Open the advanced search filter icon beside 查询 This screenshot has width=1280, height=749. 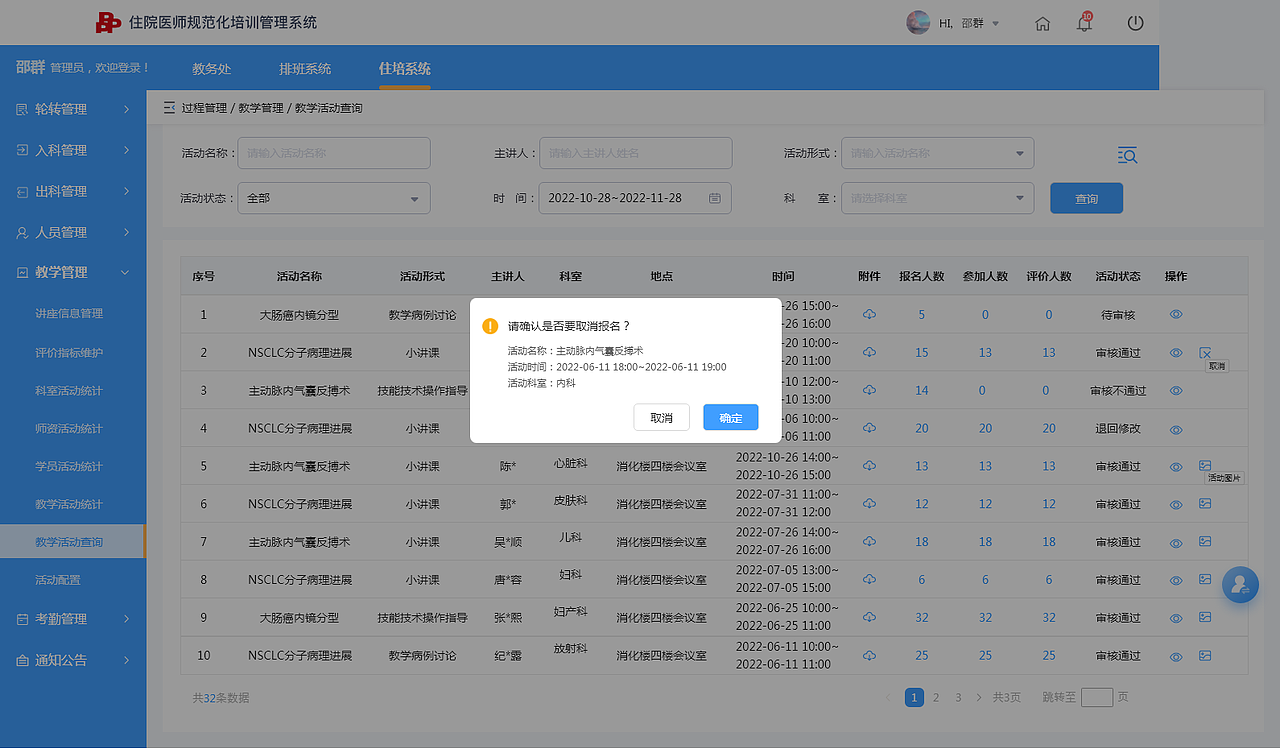pyautogui.click(x=1127, y=155)
